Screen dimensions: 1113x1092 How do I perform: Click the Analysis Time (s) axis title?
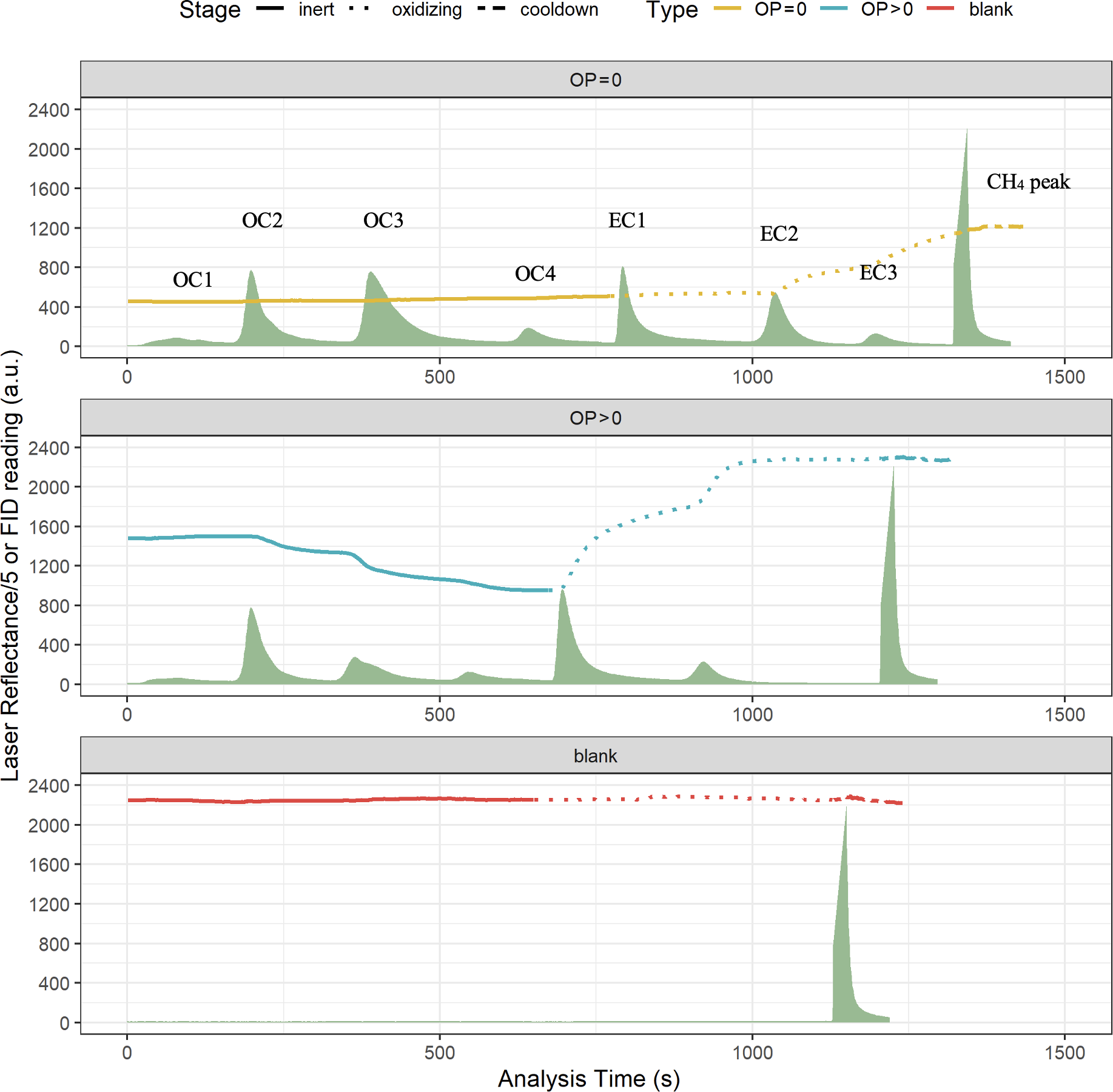(588, 1079)
